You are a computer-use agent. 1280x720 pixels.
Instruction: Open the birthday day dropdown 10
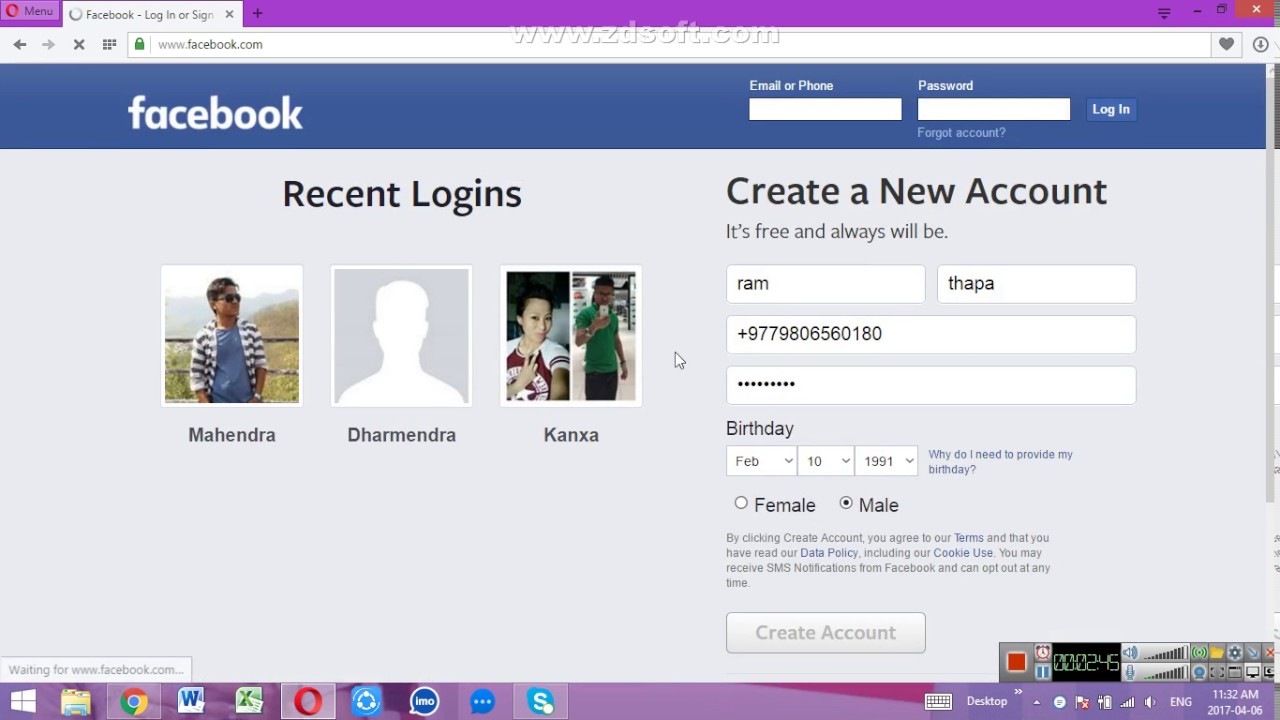pos(826,461)
